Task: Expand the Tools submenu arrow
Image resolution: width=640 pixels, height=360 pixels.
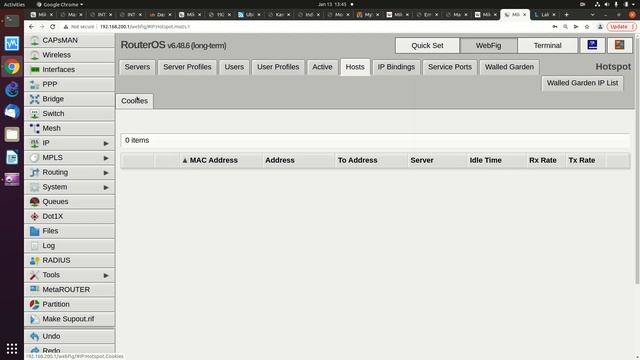Action: (106, 276)
